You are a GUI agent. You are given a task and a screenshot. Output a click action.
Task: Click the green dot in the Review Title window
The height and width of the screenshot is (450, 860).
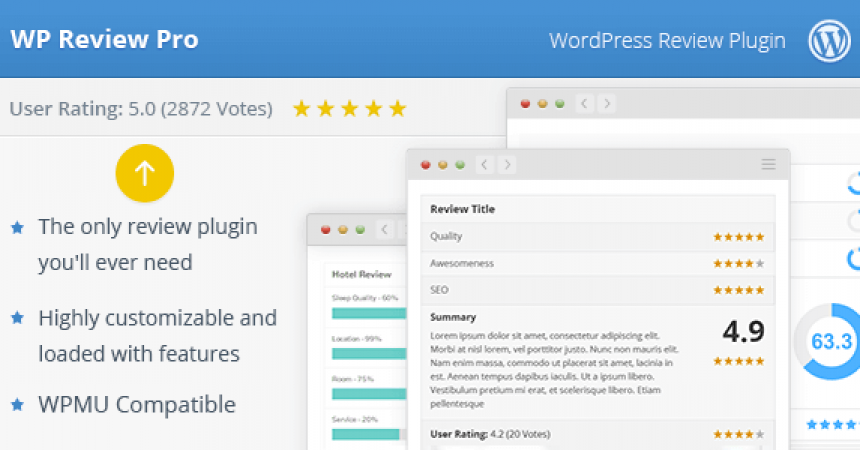[x=460, y=165]
